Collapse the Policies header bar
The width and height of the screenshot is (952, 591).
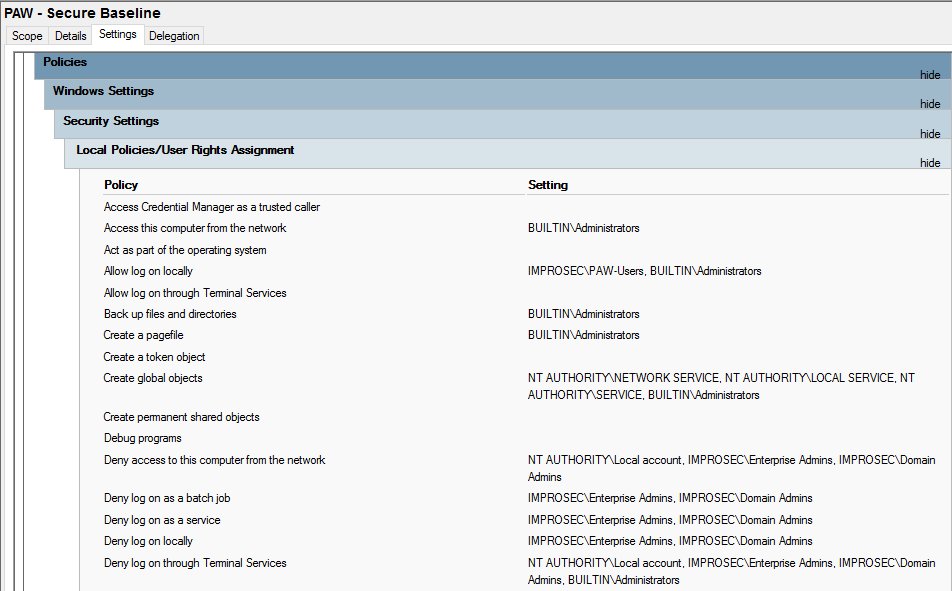(x=64, y=62)
